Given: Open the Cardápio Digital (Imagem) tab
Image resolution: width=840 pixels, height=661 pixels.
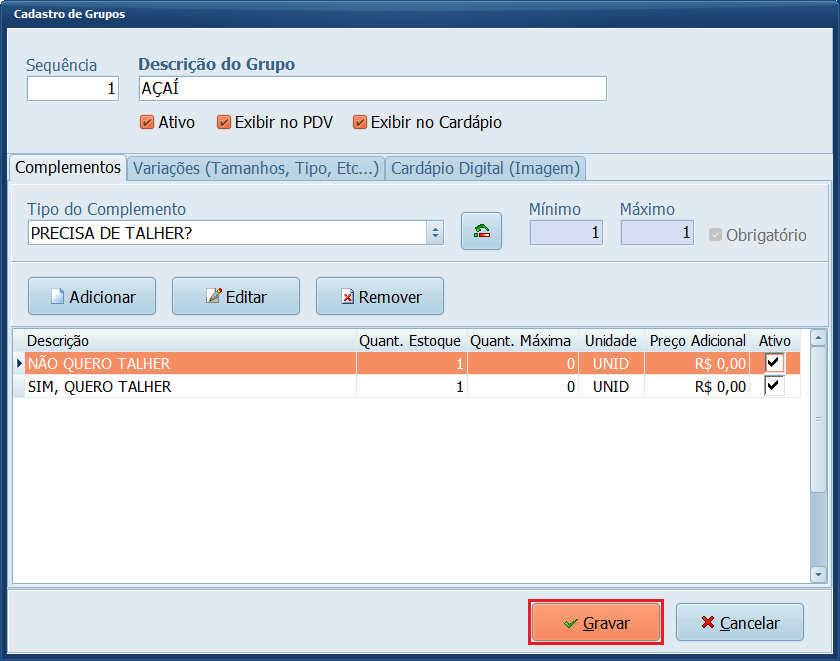Looking at the screenshot, I should point(486,168).
